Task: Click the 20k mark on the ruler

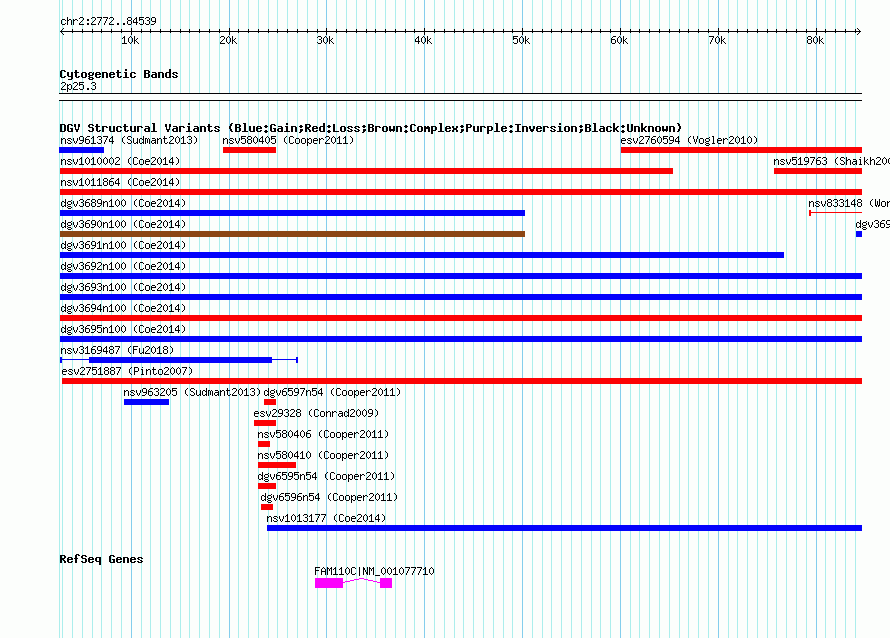Action: tap(228, 40)
